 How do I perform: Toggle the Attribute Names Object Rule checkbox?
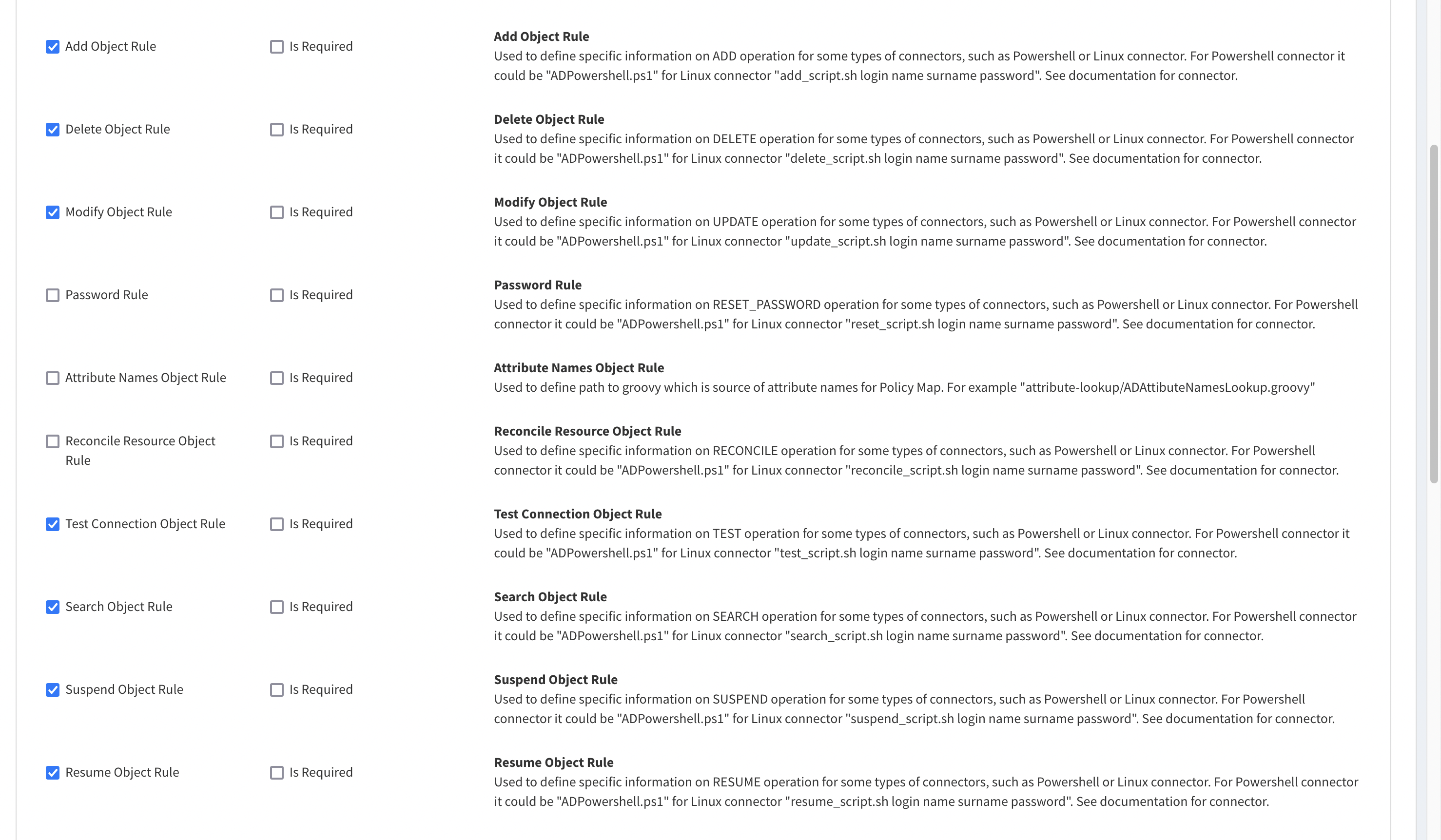click(53, 378)
